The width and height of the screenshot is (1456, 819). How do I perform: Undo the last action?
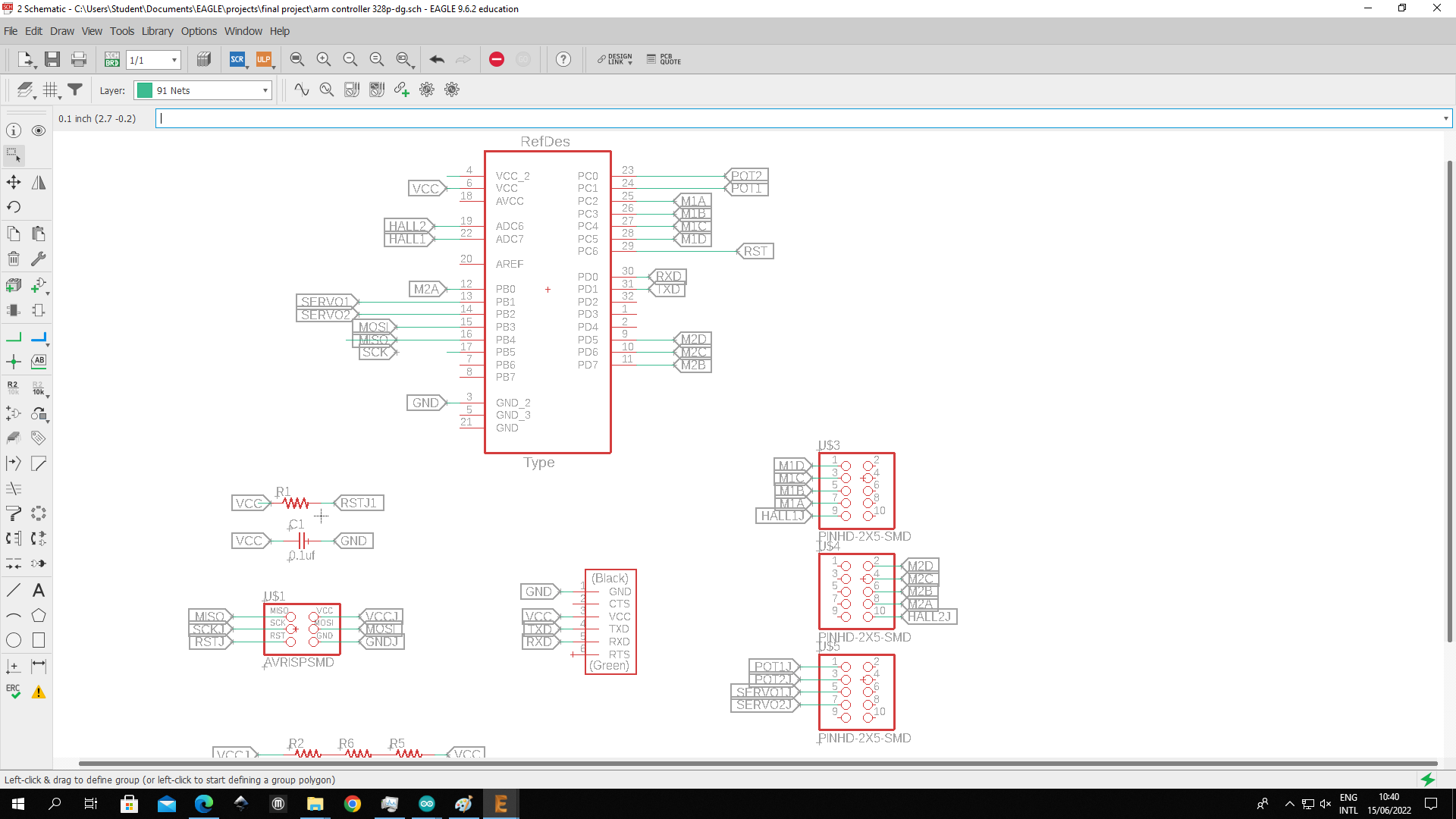437,59
